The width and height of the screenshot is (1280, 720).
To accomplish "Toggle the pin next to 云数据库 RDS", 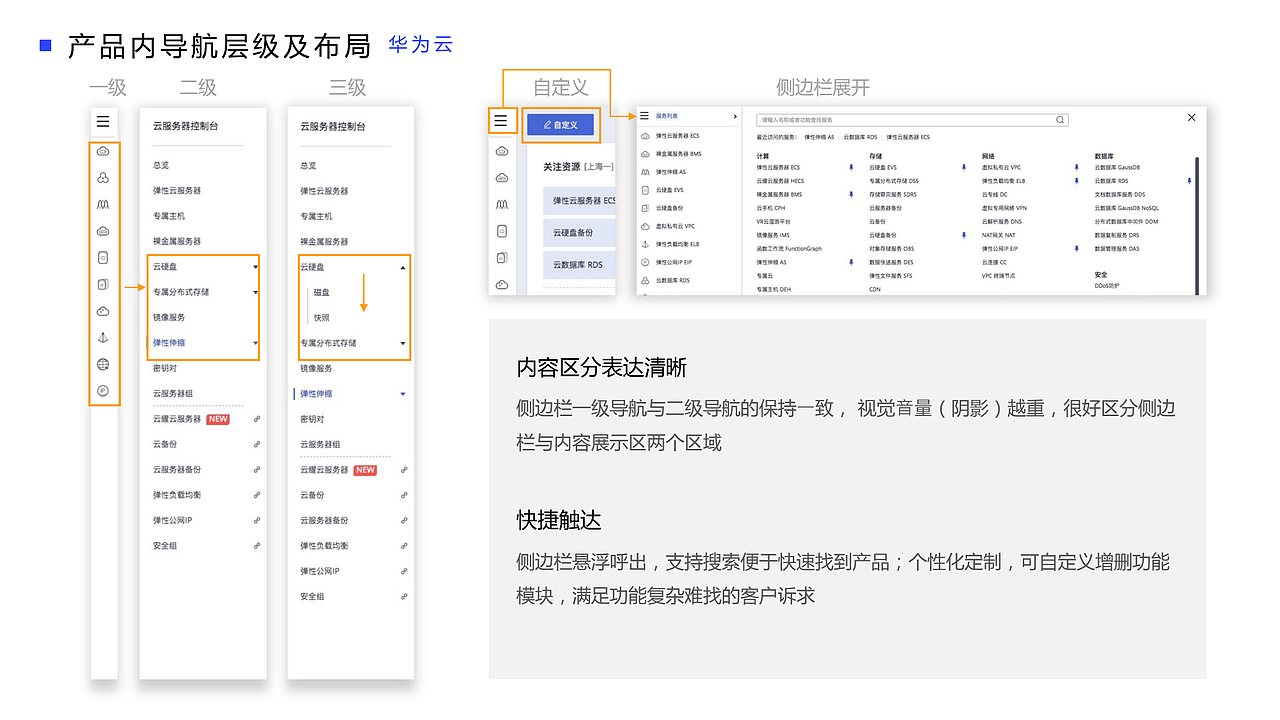I will pyautogui.click(x=1189, y=181).
